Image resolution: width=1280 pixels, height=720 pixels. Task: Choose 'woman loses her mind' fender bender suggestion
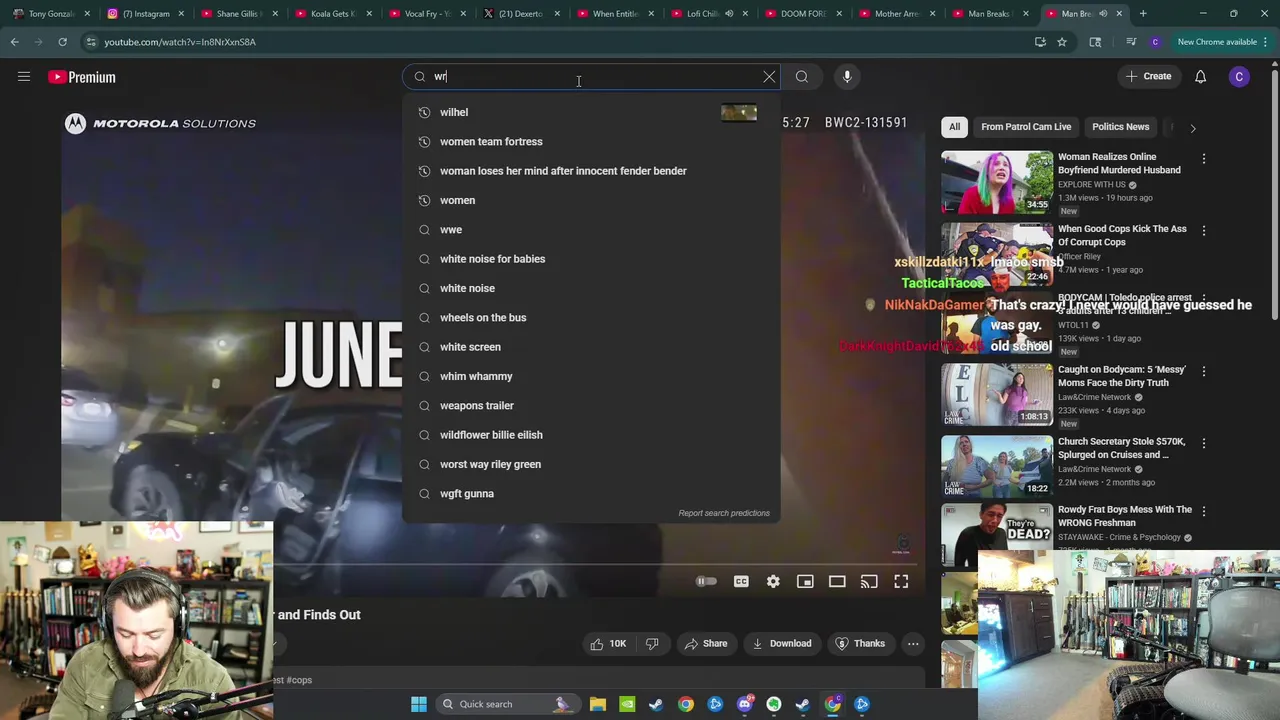[591, 171]
